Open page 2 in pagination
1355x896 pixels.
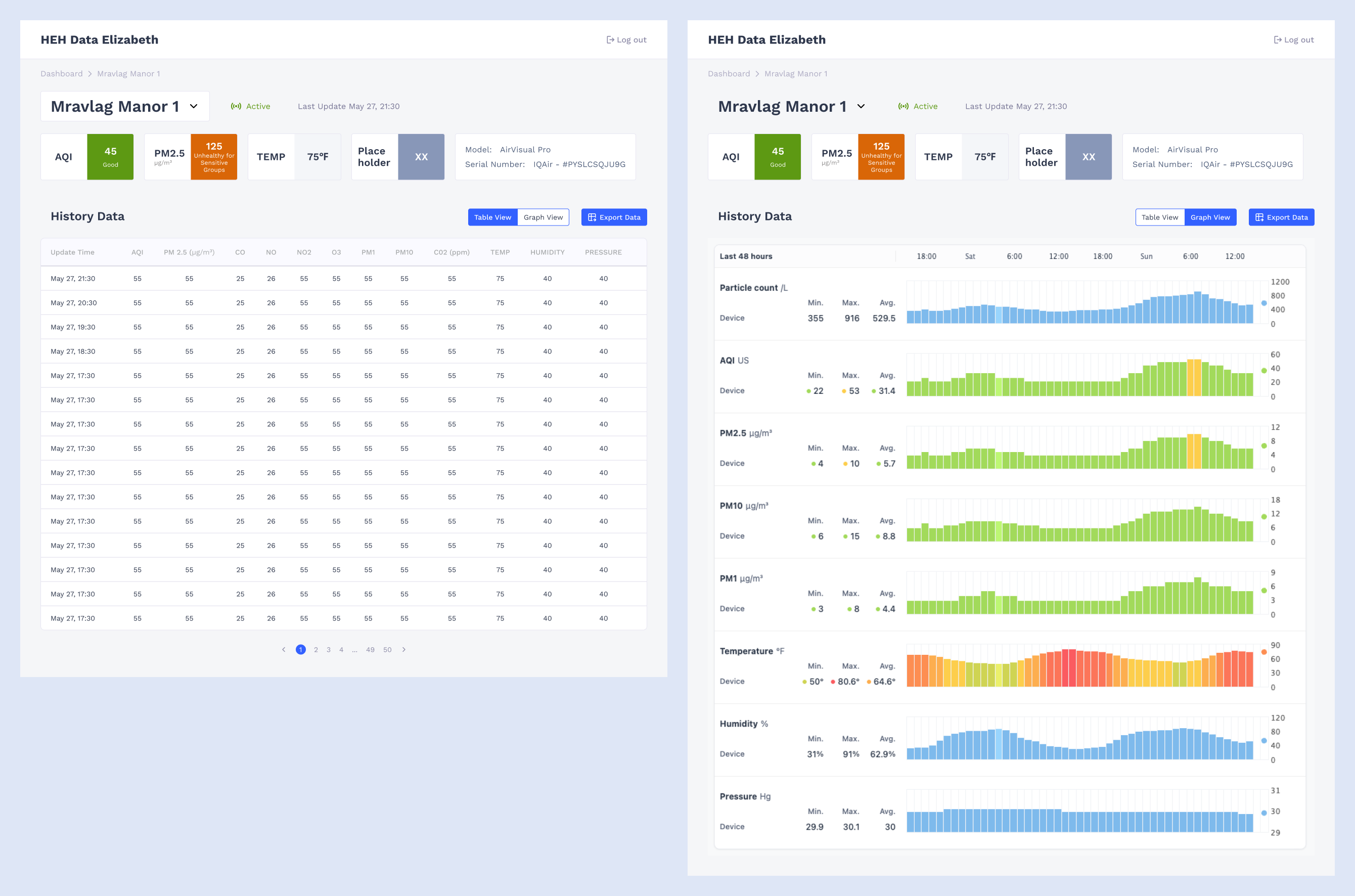(316, 650)
